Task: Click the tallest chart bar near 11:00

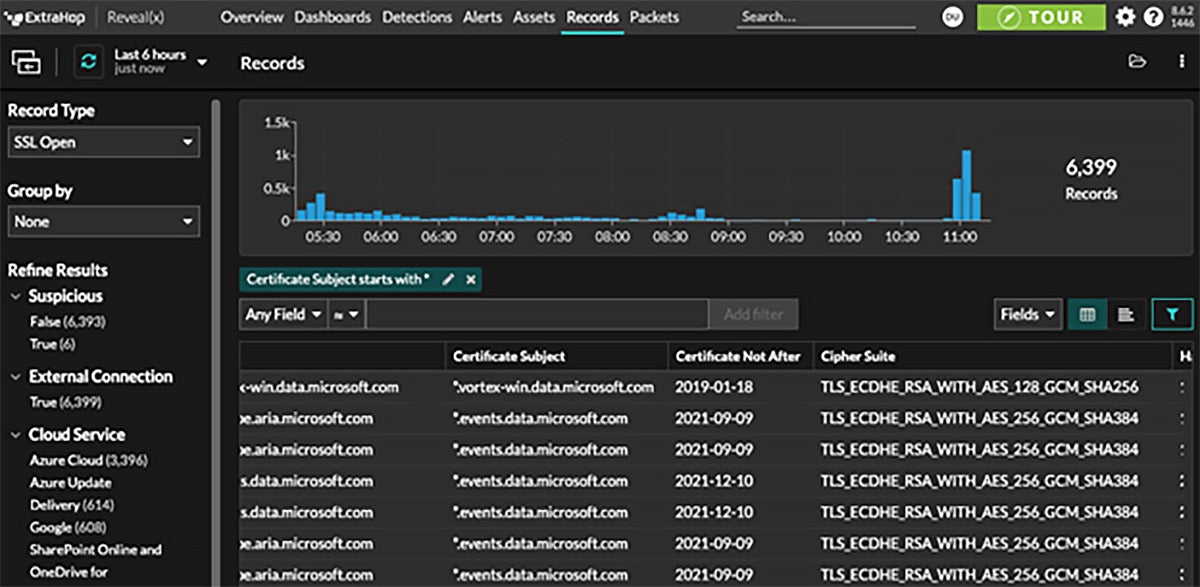Action: [x=966, y=185]
